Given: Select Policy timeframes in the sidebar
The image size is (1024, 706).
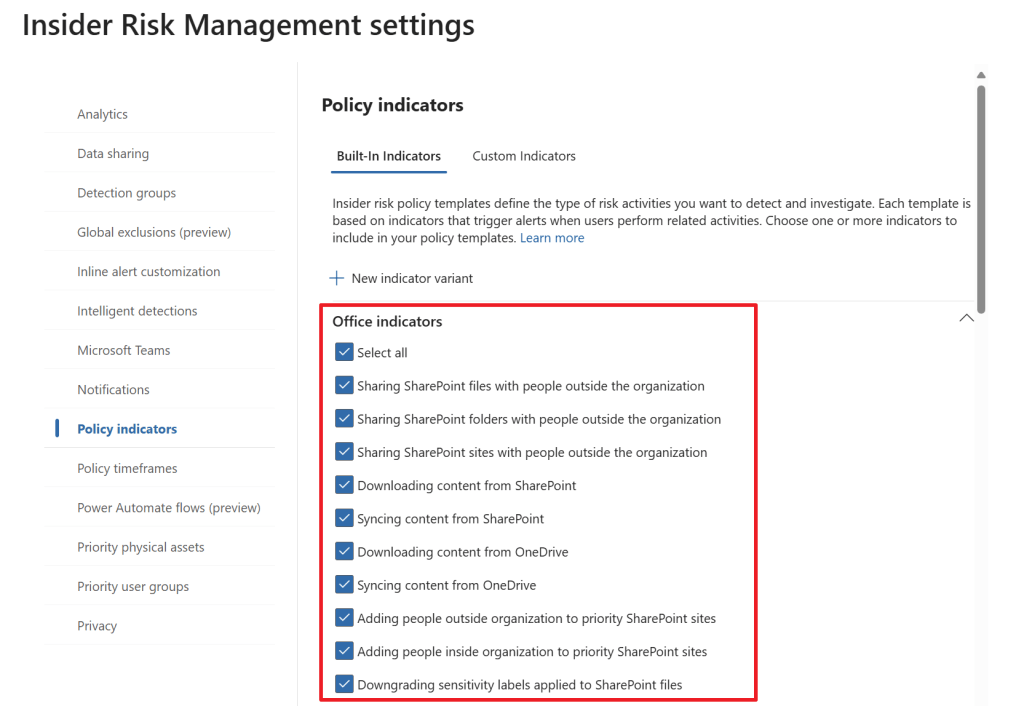Looking at the screenshot, I should coord(127,468).
